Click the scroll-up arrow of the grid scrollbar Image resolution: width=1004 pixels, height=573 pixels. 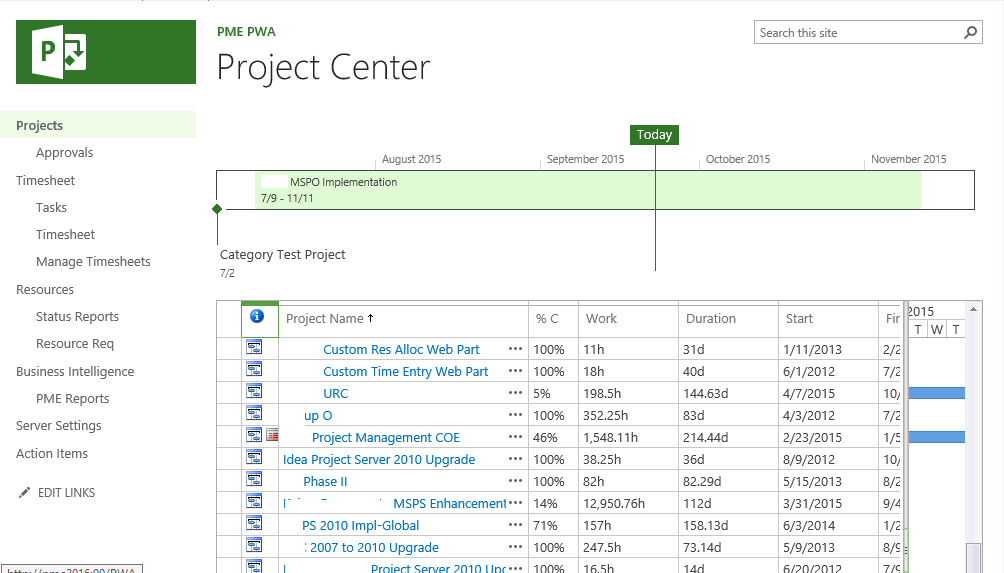(x=973, y=309)
